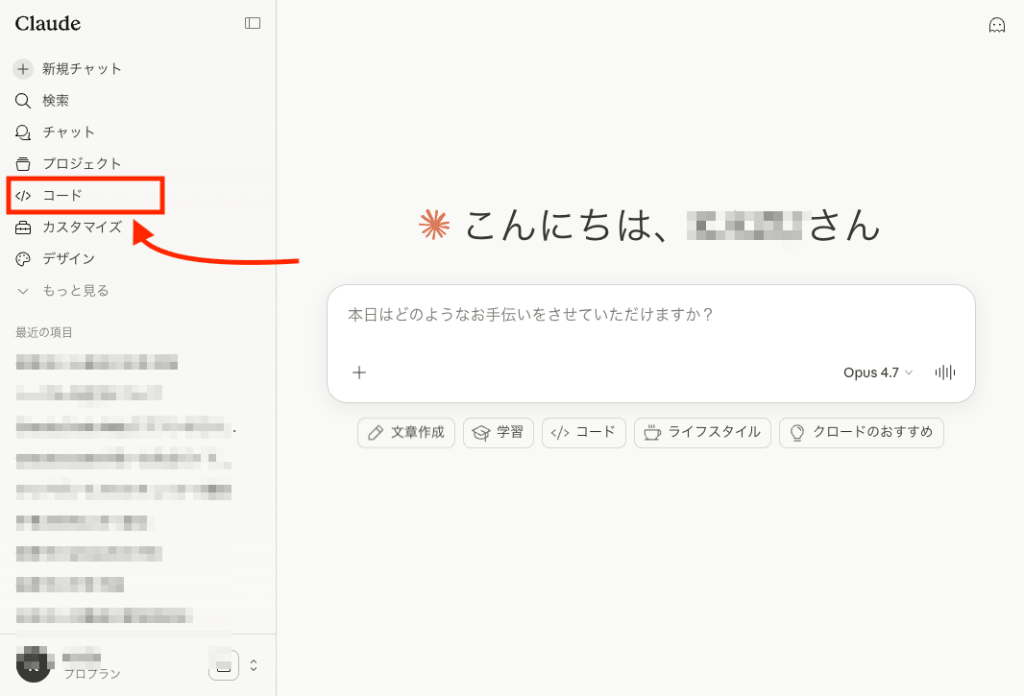Open プロジェクト in the sidebar
Image resolution: width=1024 pixels, height=696 pixels.
point(82,164)
